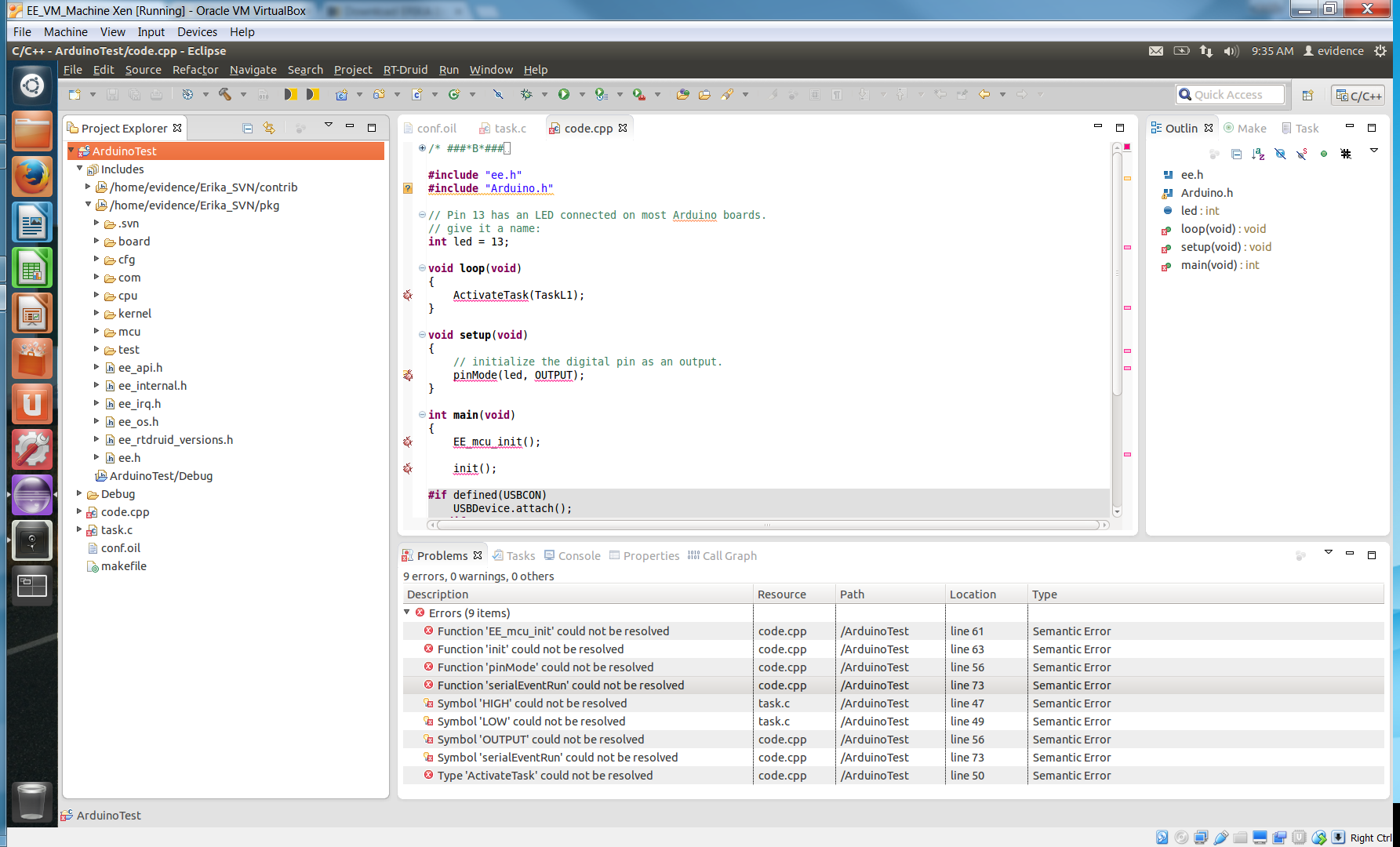Screen dimensions: 1400x847
Task: Expand the kernel folder
Action: pyautogui.click(x=97, y=313)
